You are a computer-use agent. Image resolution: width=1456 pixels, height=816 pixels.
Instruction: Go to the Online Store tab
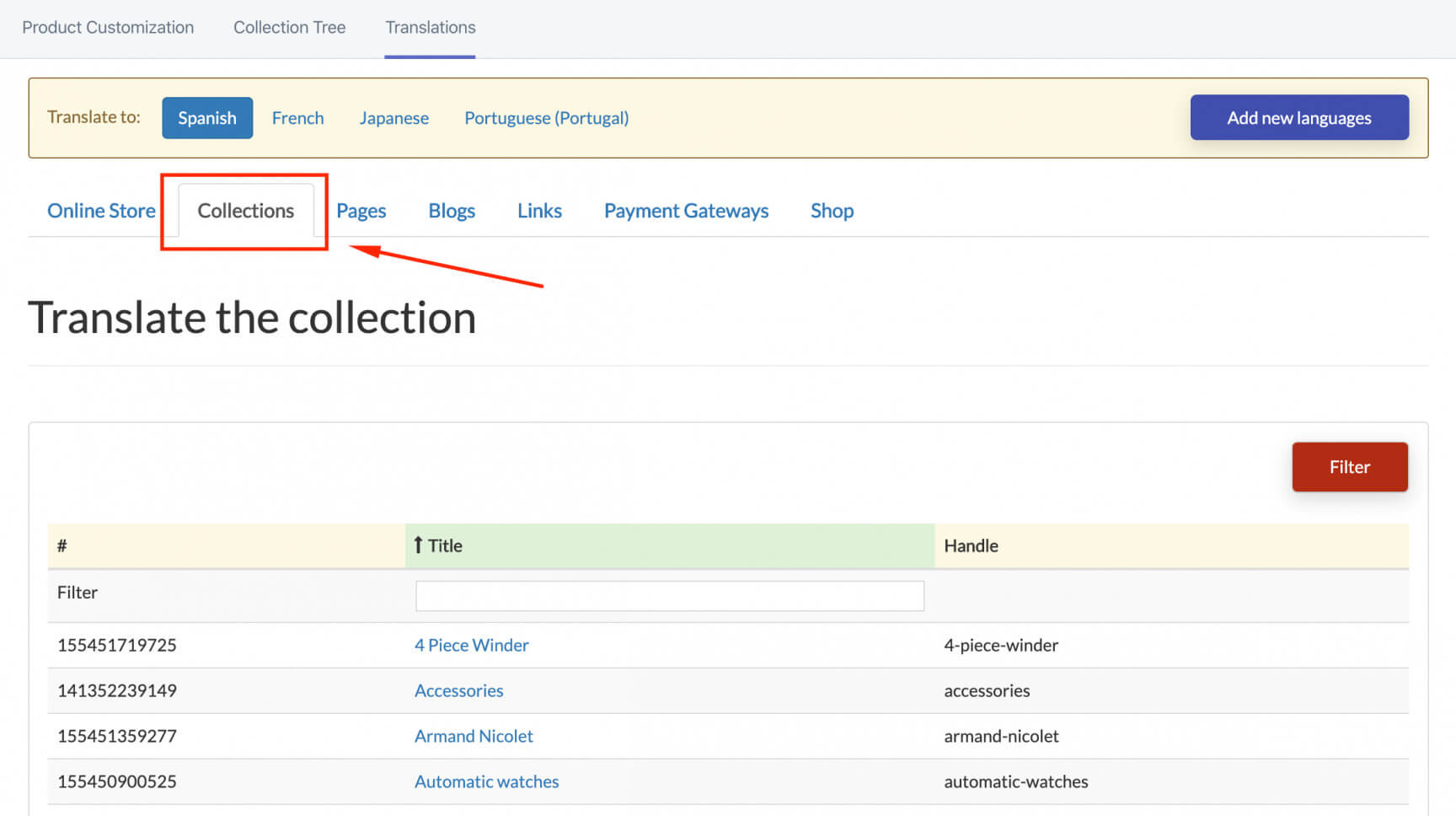pos(101,211)
